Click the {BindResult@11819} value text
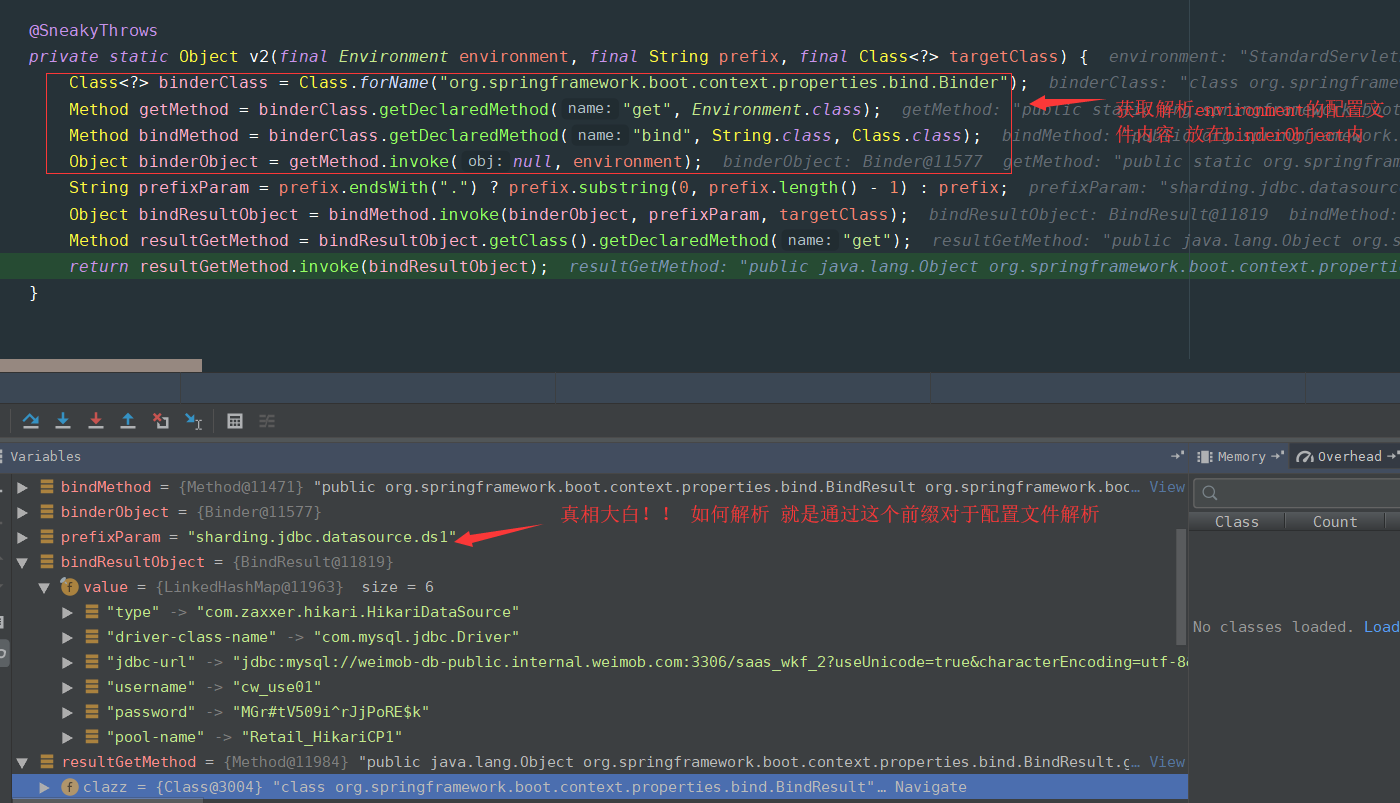 point(313,562)
